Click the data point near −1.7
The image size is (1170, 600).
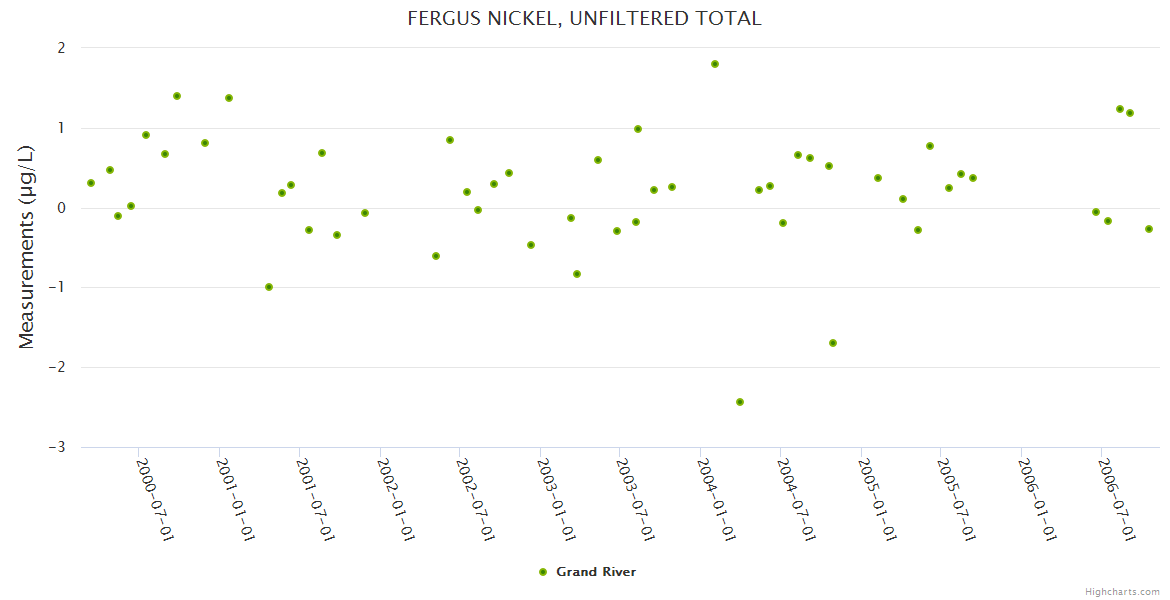point(833,343)
